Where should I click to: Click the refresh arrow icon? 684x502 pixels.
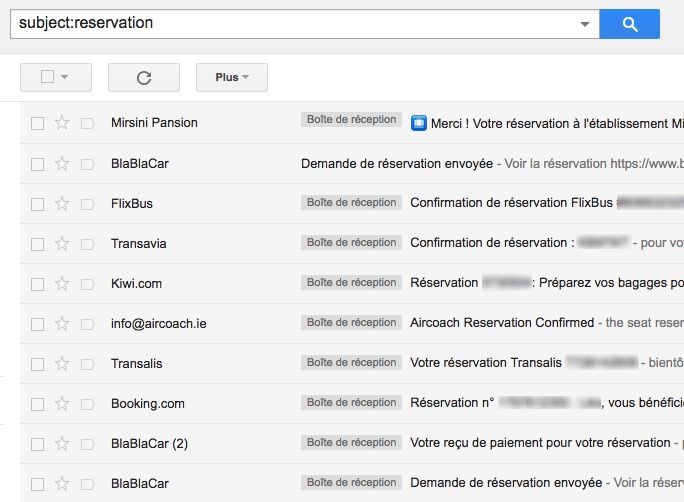click(x=143, y=77)
